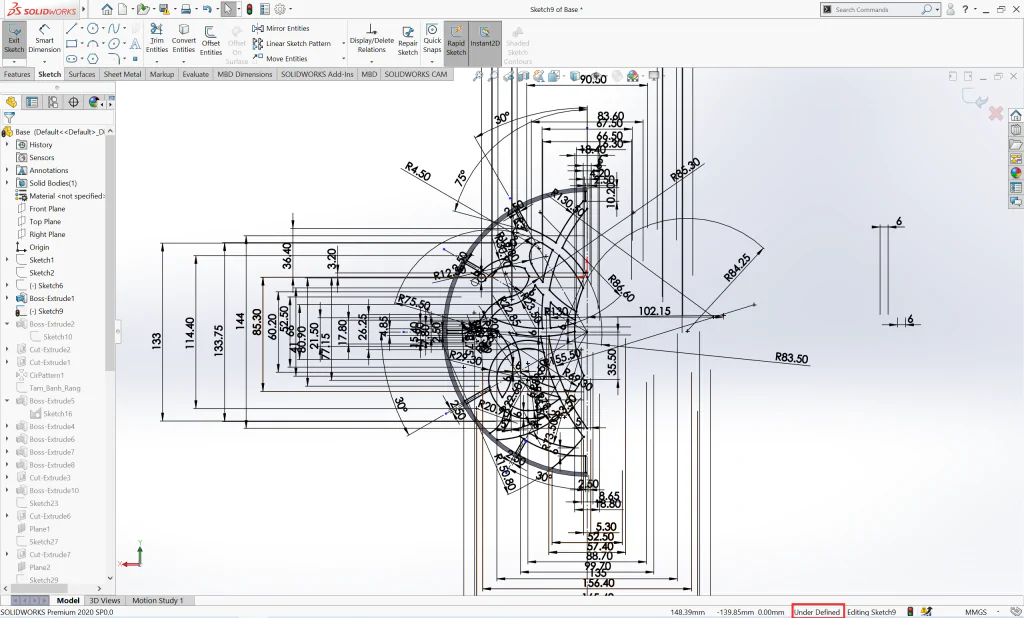Click the Under Defined status text

[x=817, y=612]
